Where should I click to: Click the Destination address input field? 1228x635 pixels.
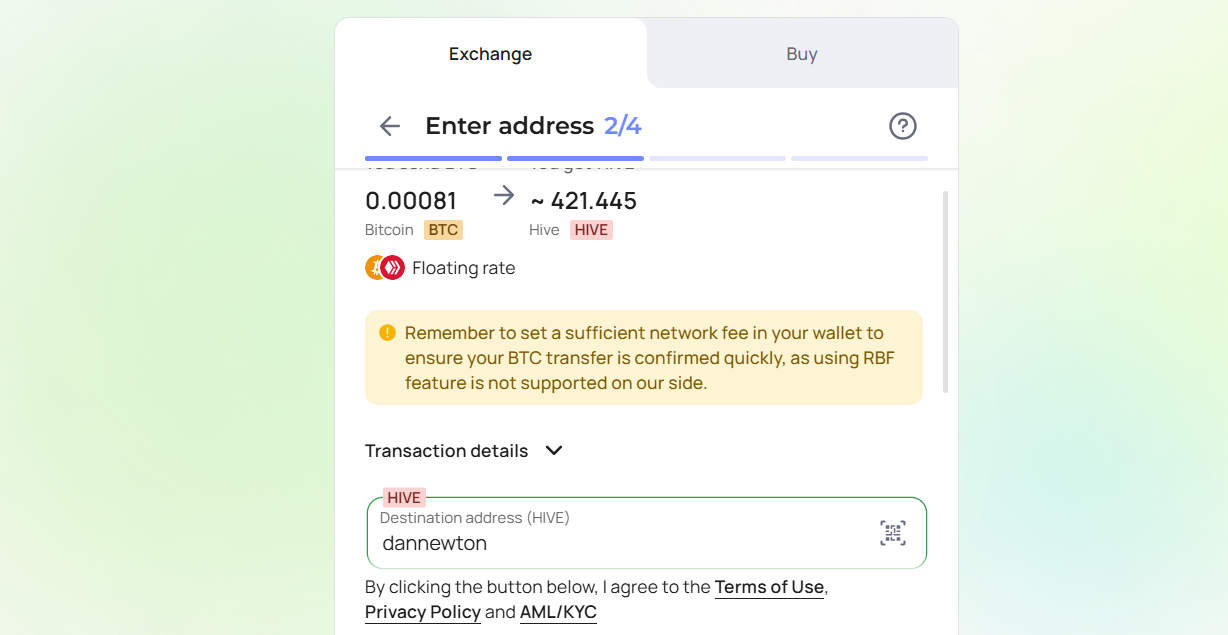click(x=646, y=533)
